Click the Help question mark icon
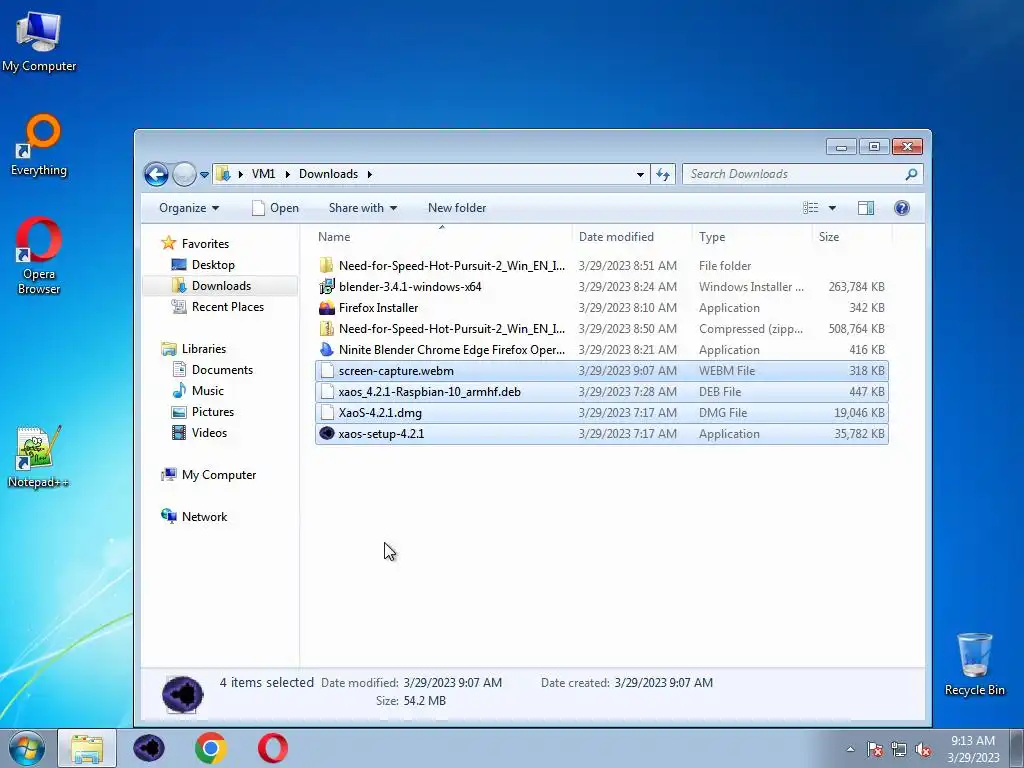This screenshot has width=1024, height=768. click(902, 208)
